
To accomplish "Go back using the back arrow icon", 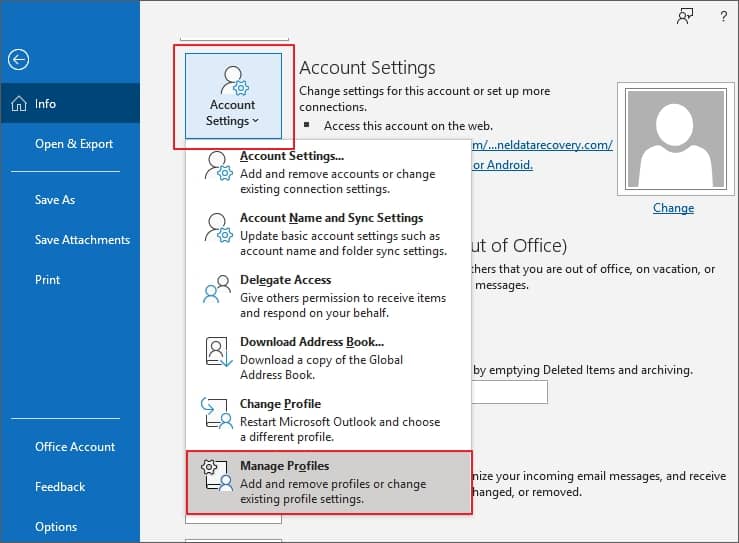I will (x=18, y=60).
